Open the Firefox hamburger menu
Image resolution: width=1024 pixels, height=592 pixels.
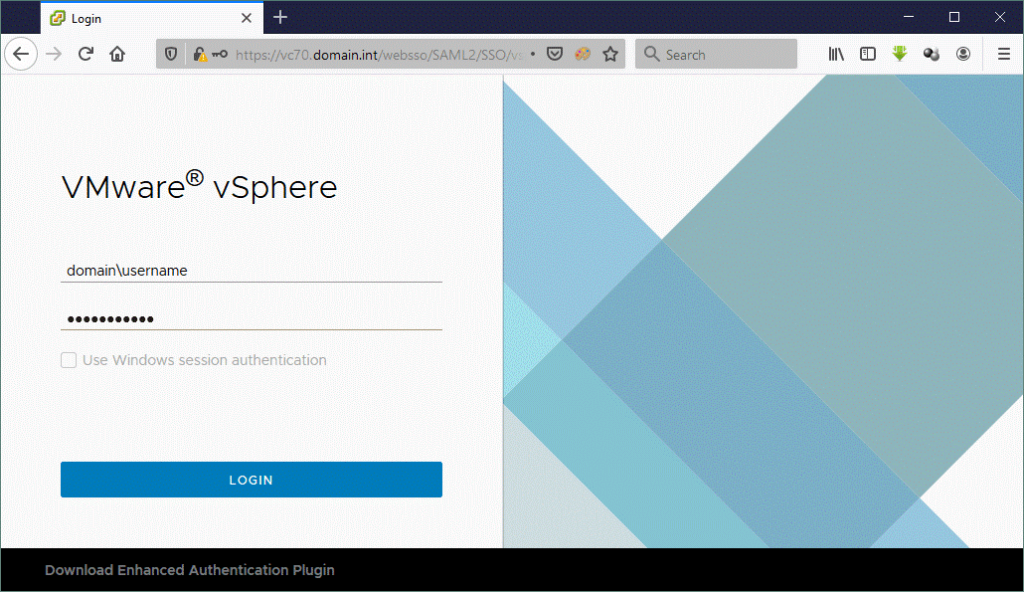pos(1003,54)
